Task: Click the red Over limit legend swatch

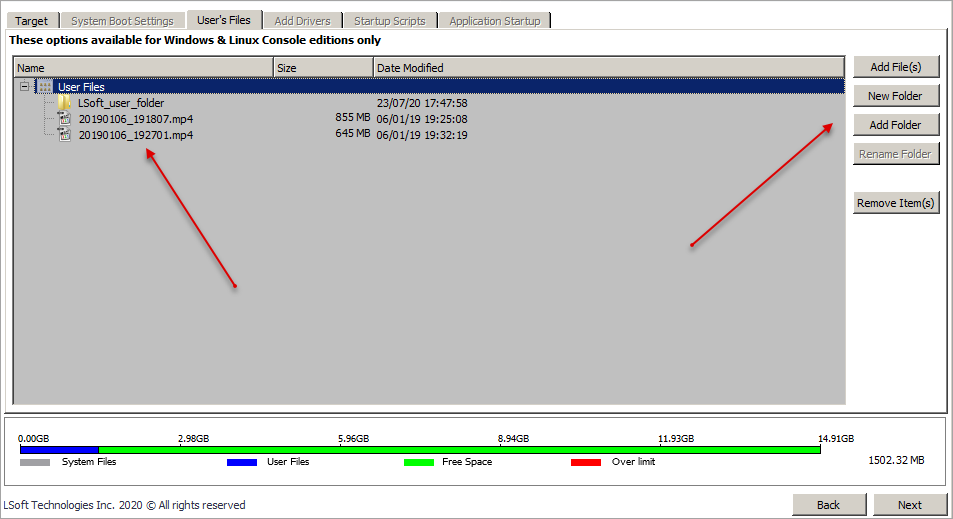Action: click(586, 462)
